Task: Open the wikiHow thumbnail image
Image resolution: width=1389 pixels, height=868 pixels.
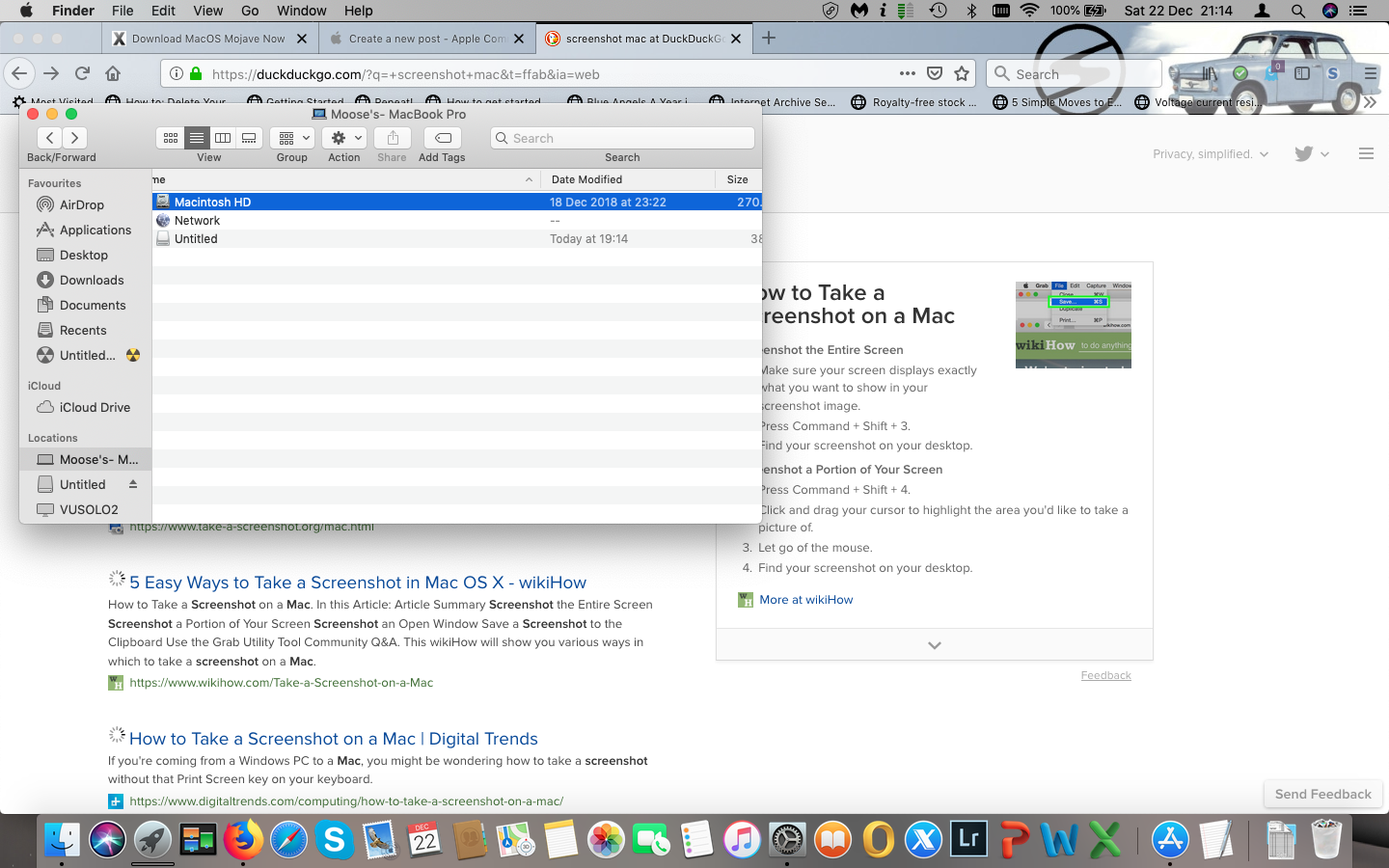Action: pos(1074,325)
